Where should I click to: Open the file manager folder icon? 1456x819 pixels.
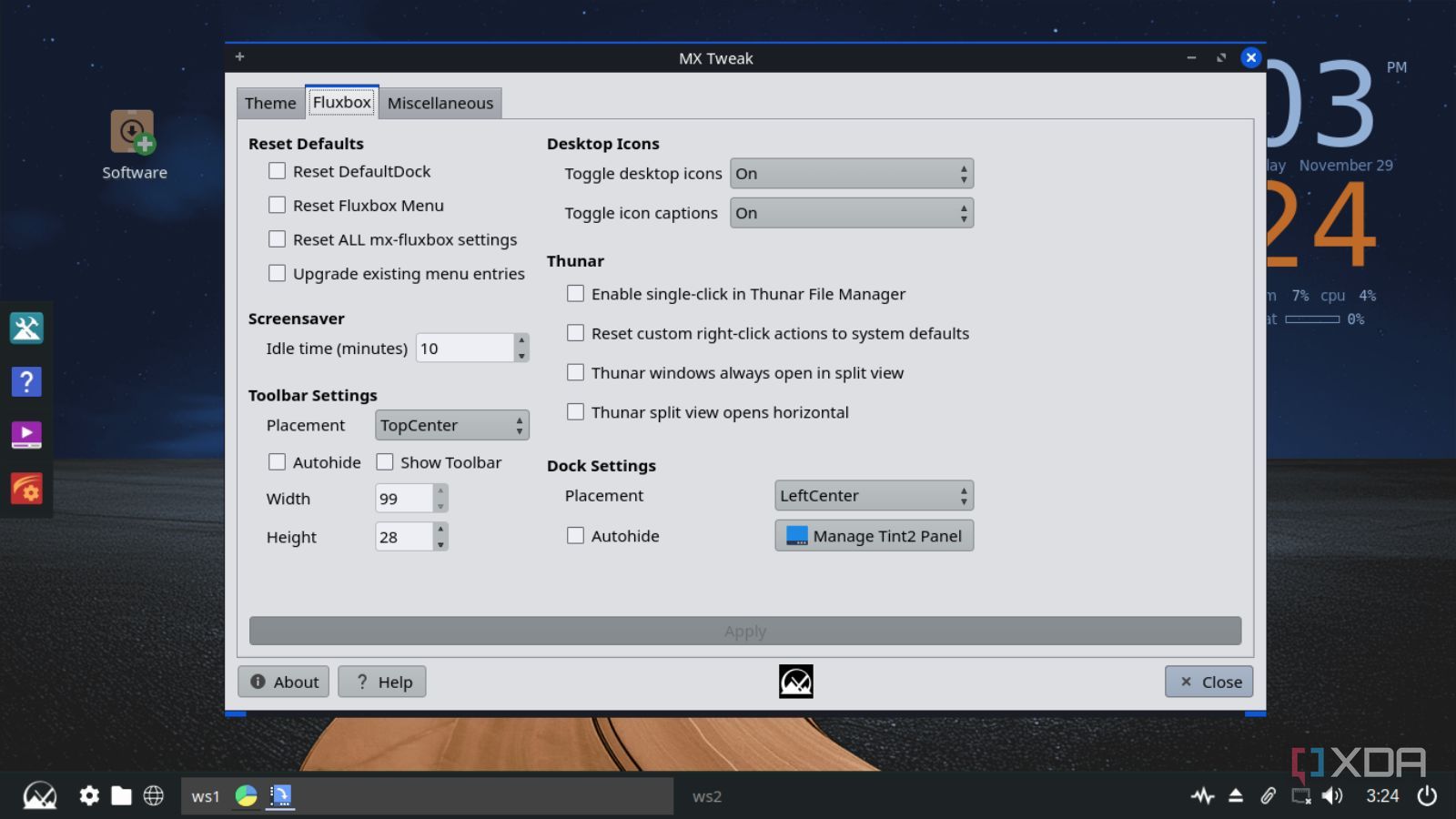[121, 796]
